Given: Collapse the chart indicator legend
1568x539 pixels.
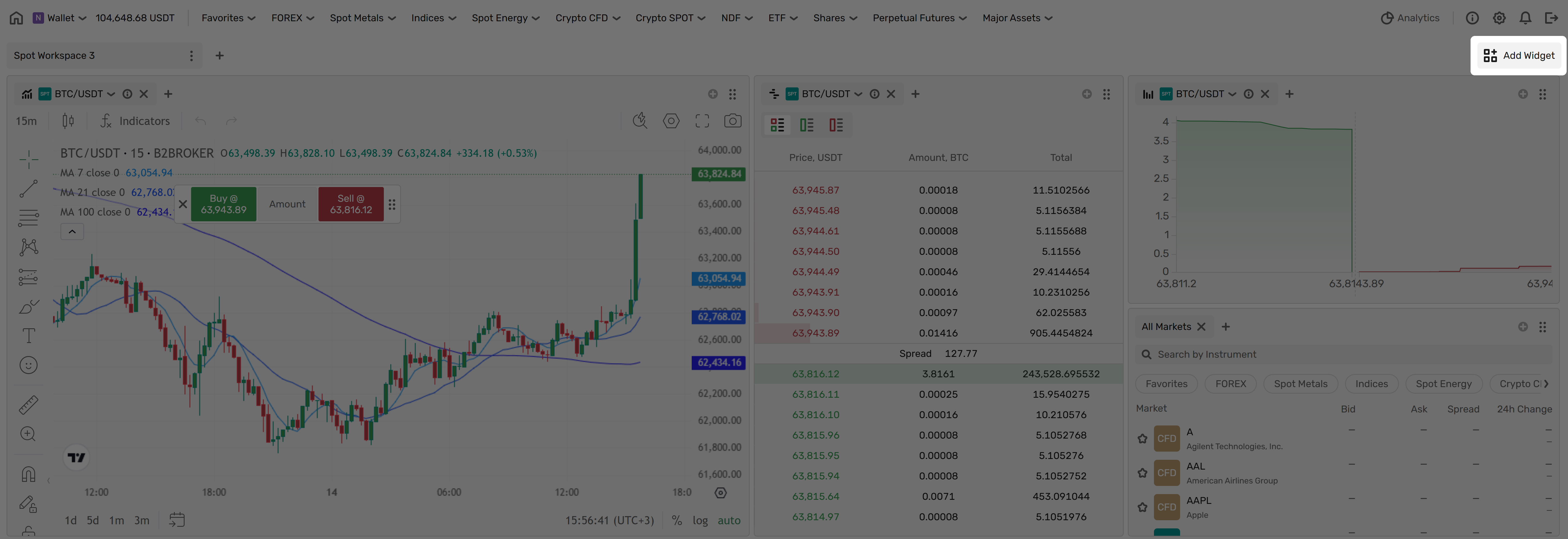Looking at the screenshot, I should pyautogui.click(x=72, y=232).
